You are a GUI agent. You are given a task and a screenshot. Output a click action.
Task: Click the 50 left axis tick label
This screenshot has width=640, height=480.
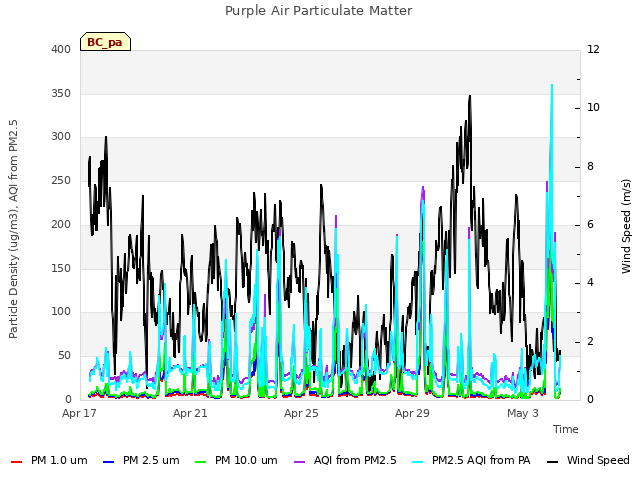64,356
